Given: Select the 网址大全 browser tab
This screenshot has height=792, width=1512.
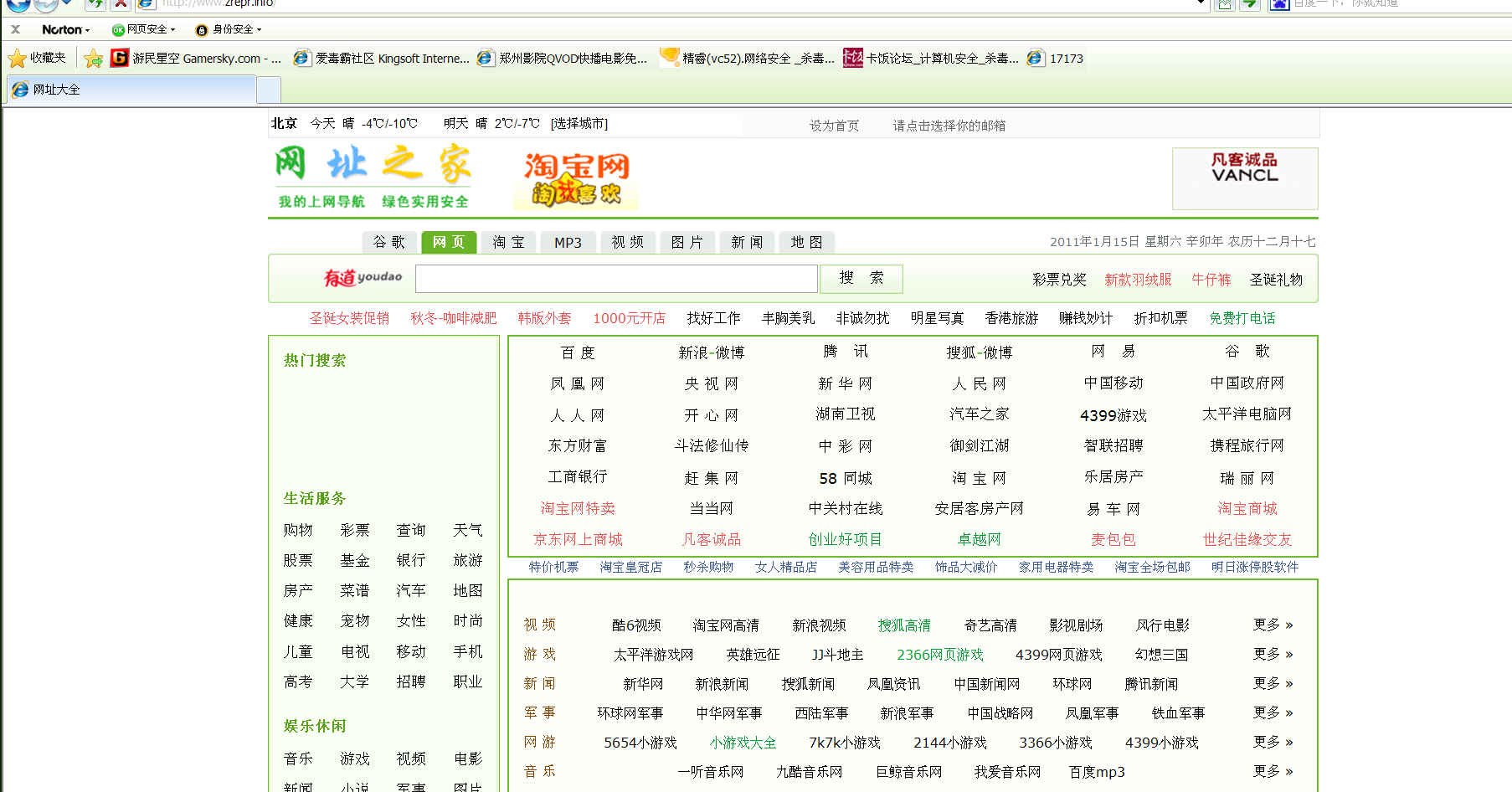Looking at the screenshot, I should [x=131, y=90].
